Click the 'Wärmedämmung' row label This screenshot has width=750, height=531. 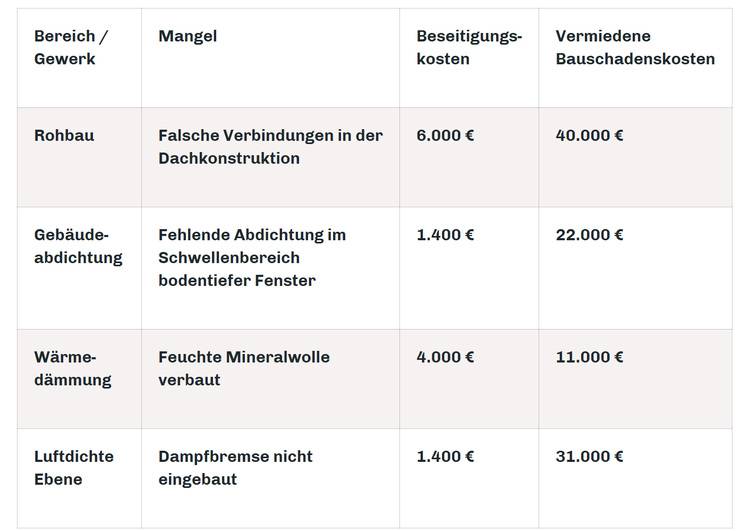(72, 368)
